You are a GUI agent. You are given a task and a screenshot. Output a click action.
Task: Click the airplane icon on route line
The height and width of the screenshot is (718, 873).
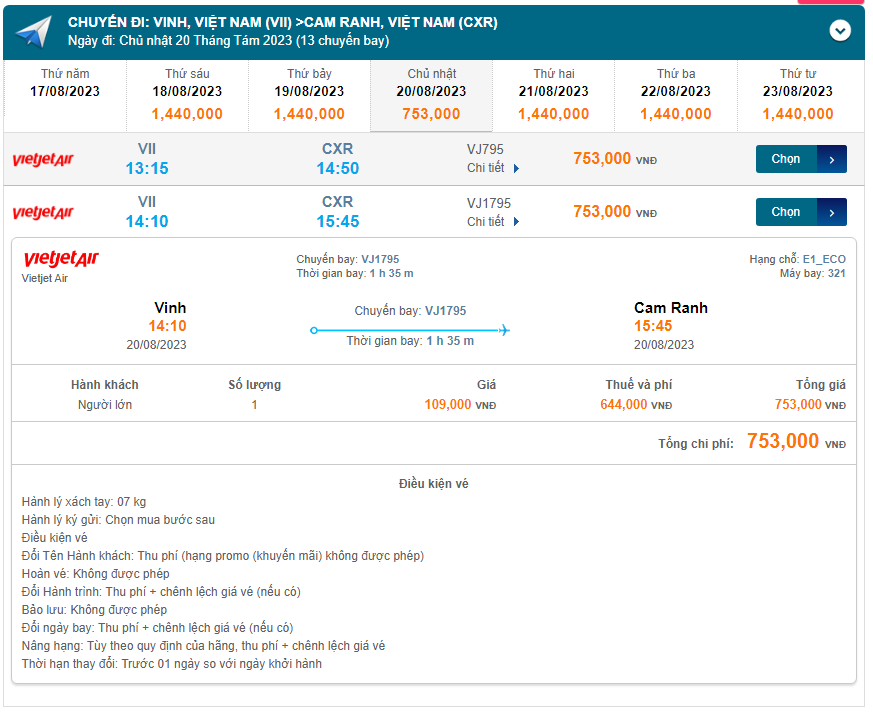(x=503, y=330)
